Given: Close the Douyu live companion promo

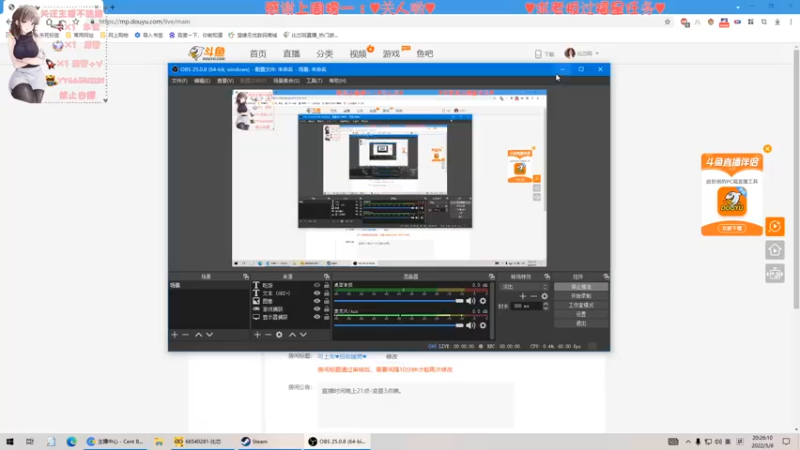Looking at the screenshot, I should [767, 149].
